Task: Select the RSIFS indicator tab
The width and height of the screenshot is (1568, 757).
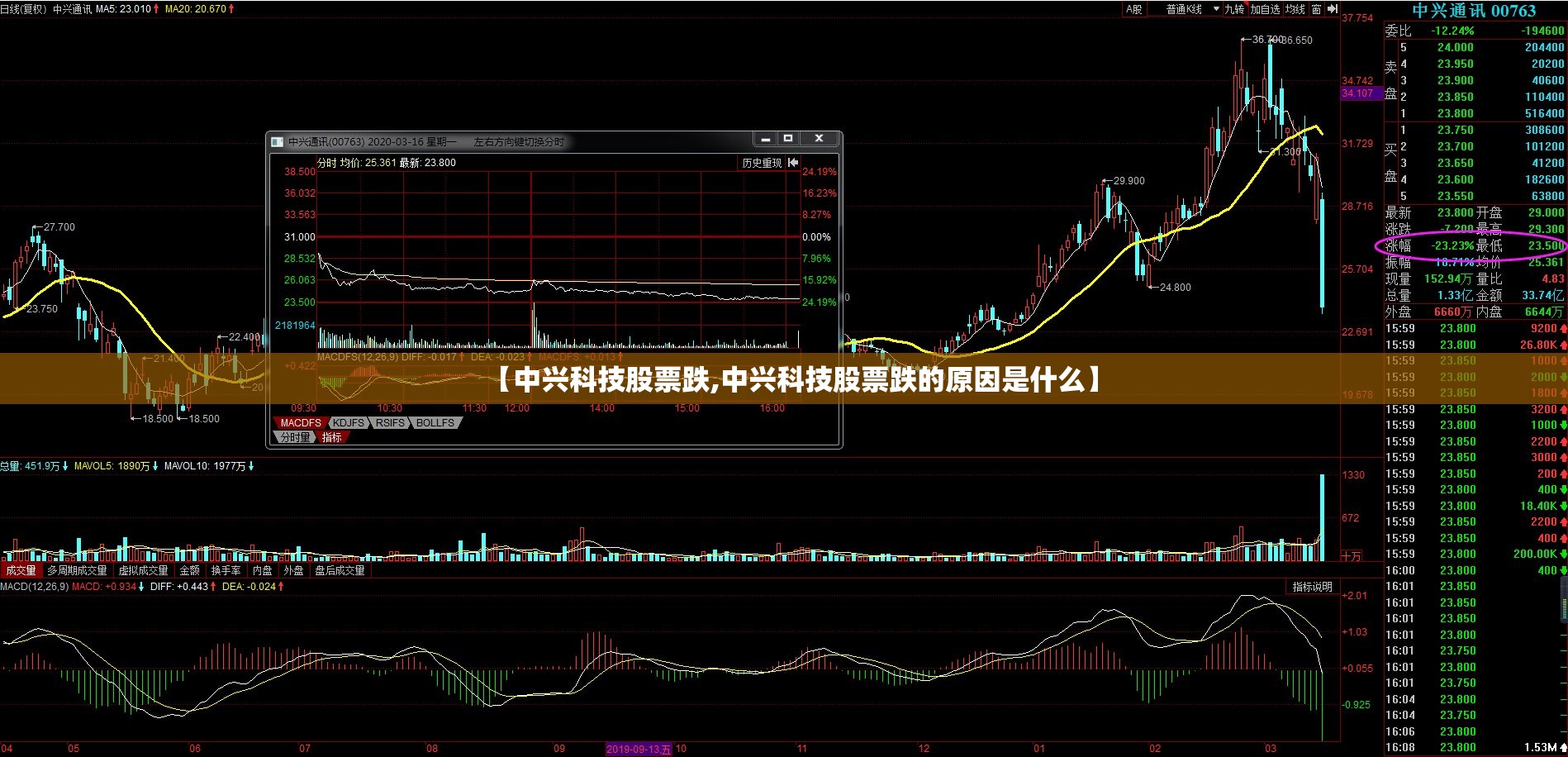Action: 390,422
